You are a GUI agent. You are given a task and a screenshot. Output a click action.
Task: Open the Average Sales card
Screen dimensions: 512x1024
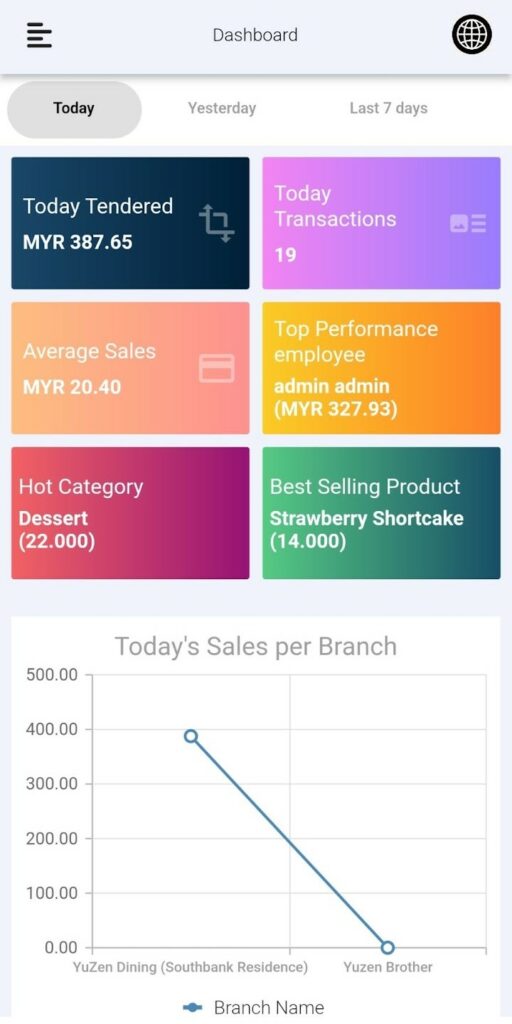pos(130,368)
